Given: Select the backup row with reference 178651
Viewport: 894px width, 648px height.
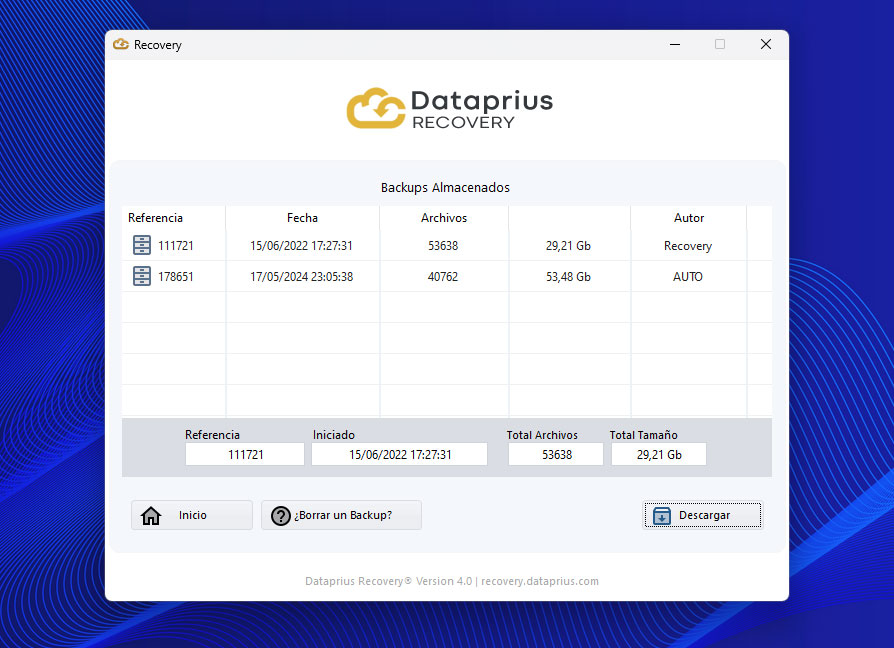Looking at the screenshot, I should tap(446, 276).
